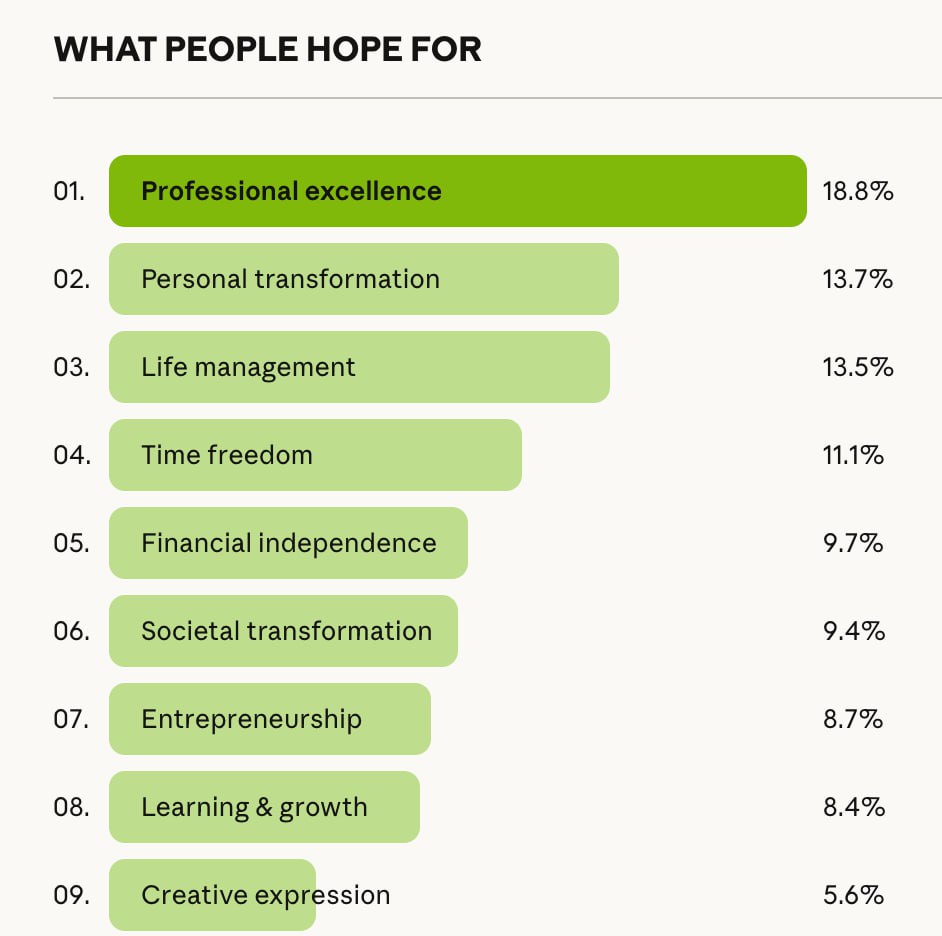The width and height of the screenshot is (942, 936).
Task: Select rank number 06.
Action: 71,631
